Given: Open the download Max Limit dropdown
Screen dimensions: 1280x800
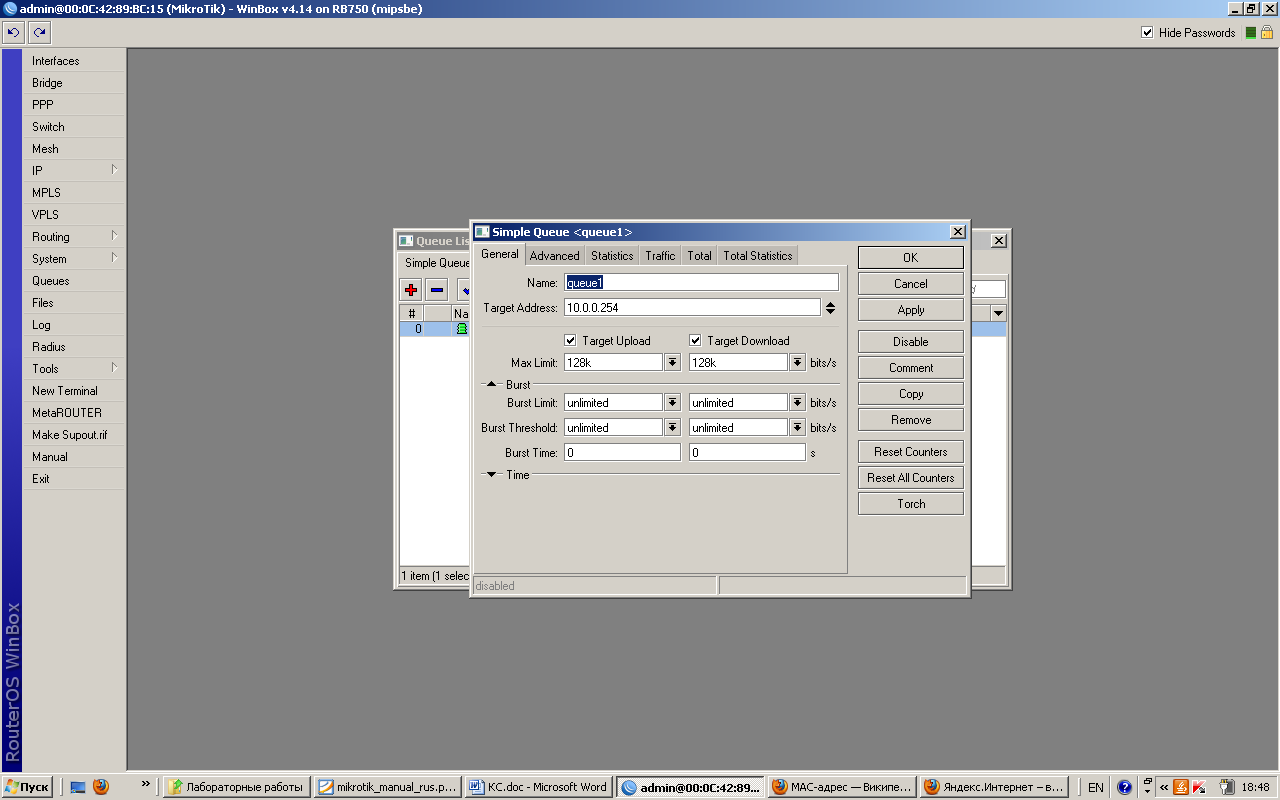Looking at the screenshot, I should [x=797, y=363].
